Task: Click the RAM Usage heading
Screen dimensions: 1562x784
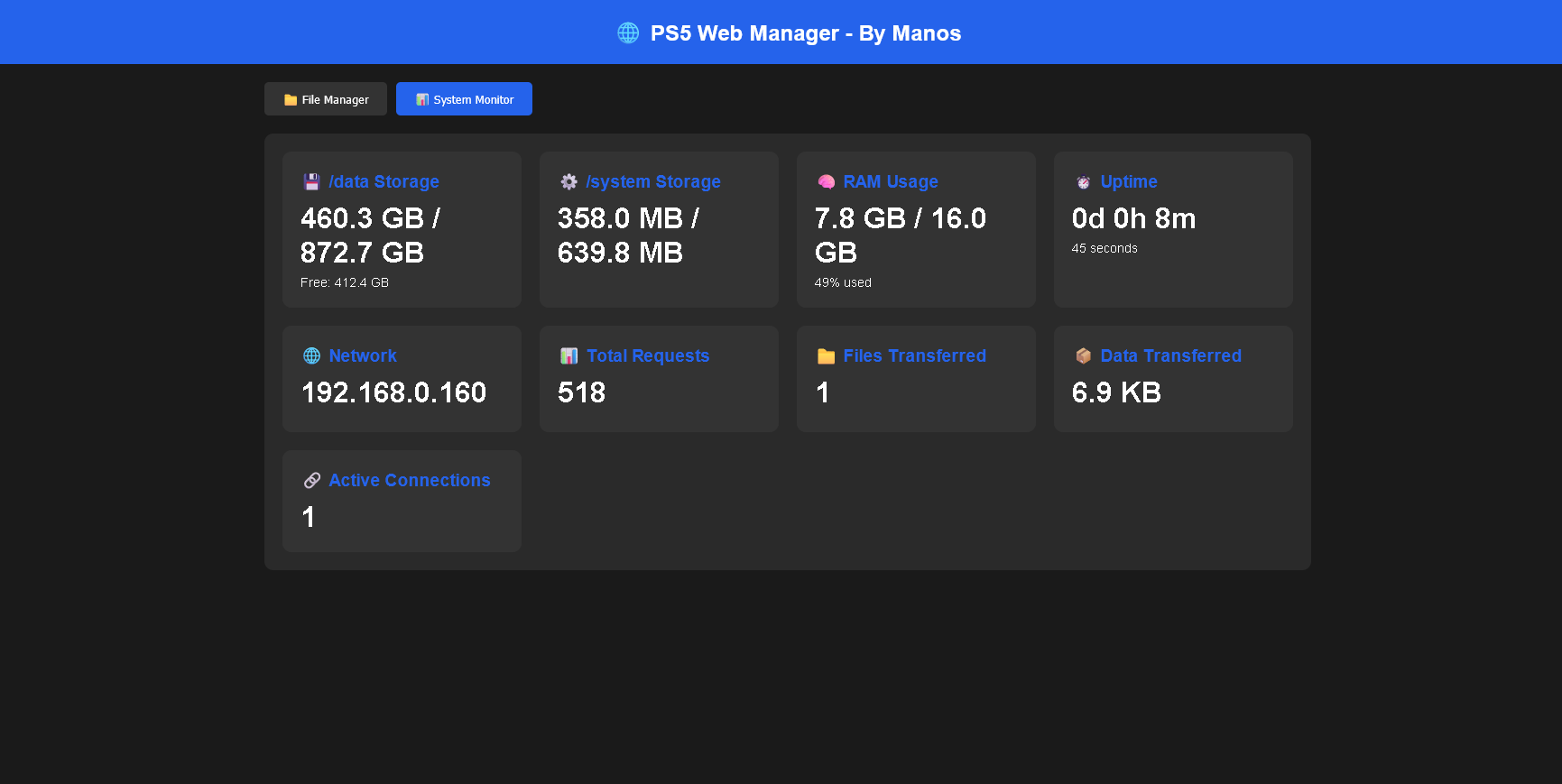Action: click(x=891, y=182)
